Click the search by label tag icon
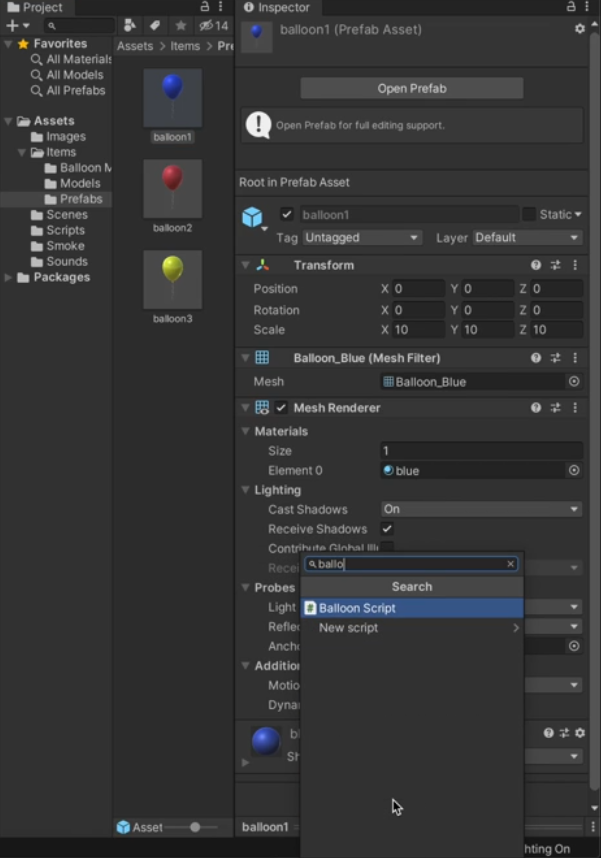The width and height of the screenshot is (601, 858). pos(156,25)
